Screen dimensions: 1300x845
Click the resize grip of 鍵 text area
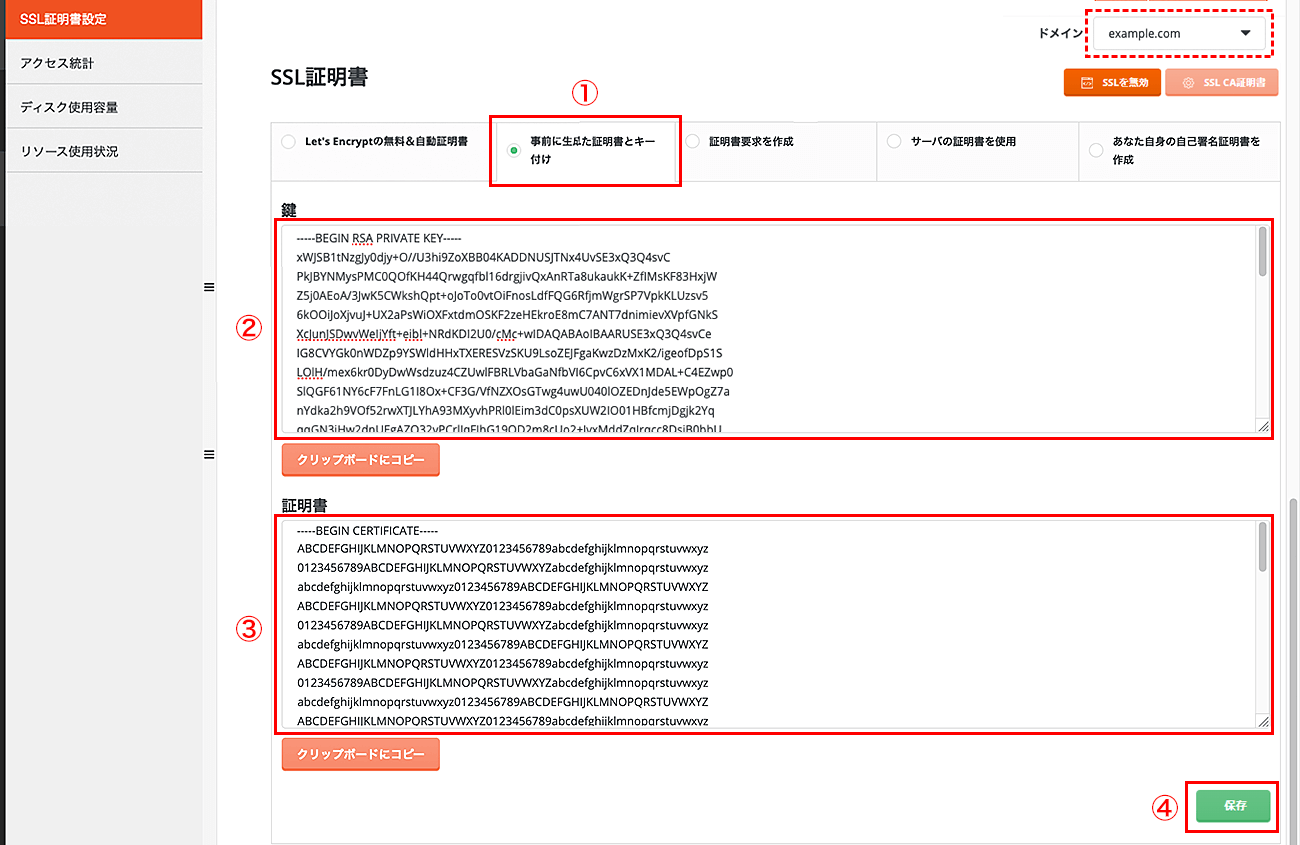1263,426
